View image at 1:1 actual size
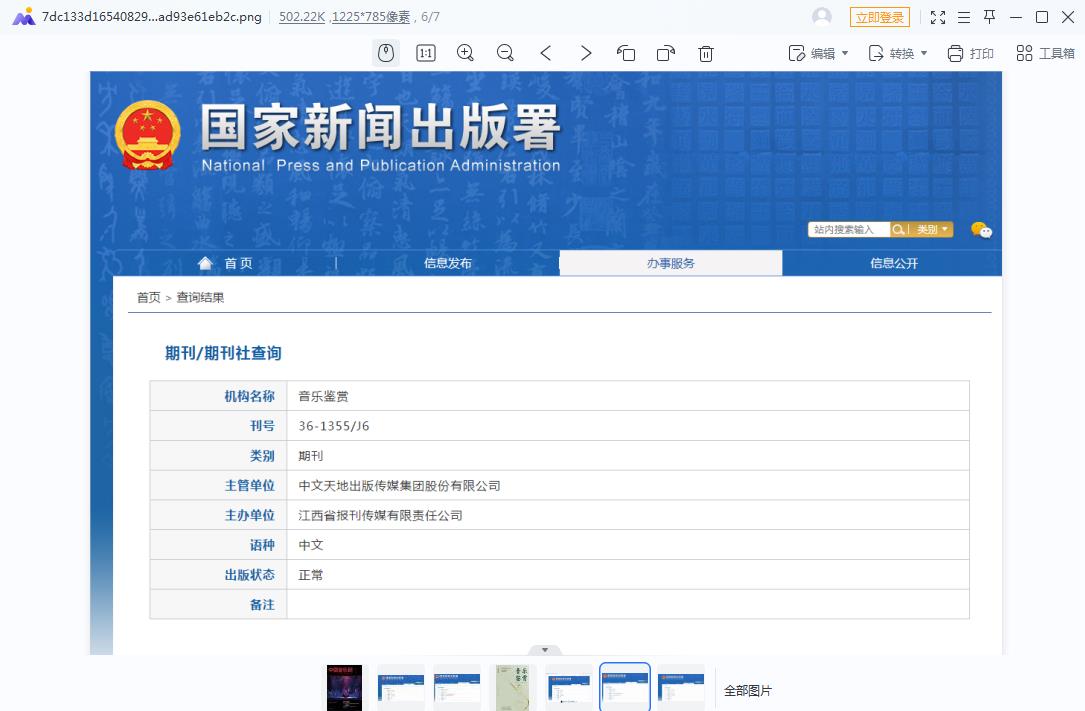1085x711 pixels. [425, 53]
